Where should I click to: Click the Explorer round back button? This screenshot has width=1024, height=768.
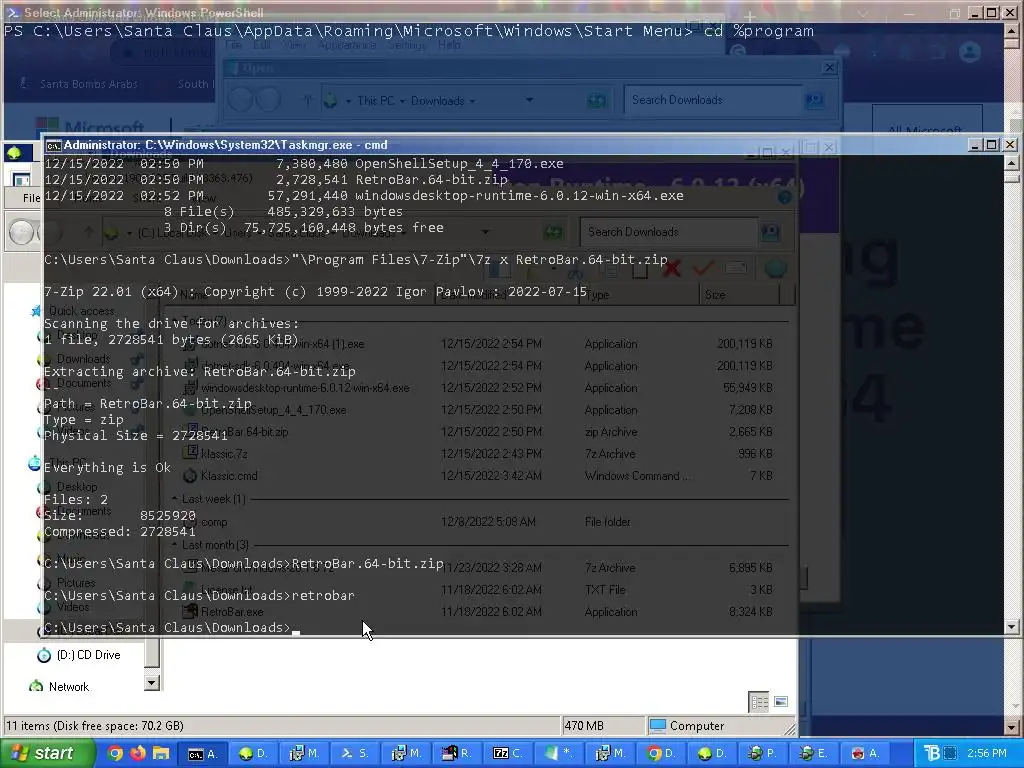pos(21,232)
